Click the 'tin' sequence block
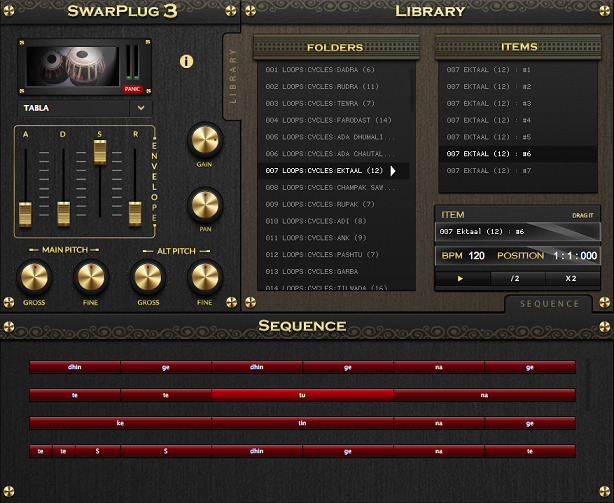The image size is (614, 503). tap(302, 423)
